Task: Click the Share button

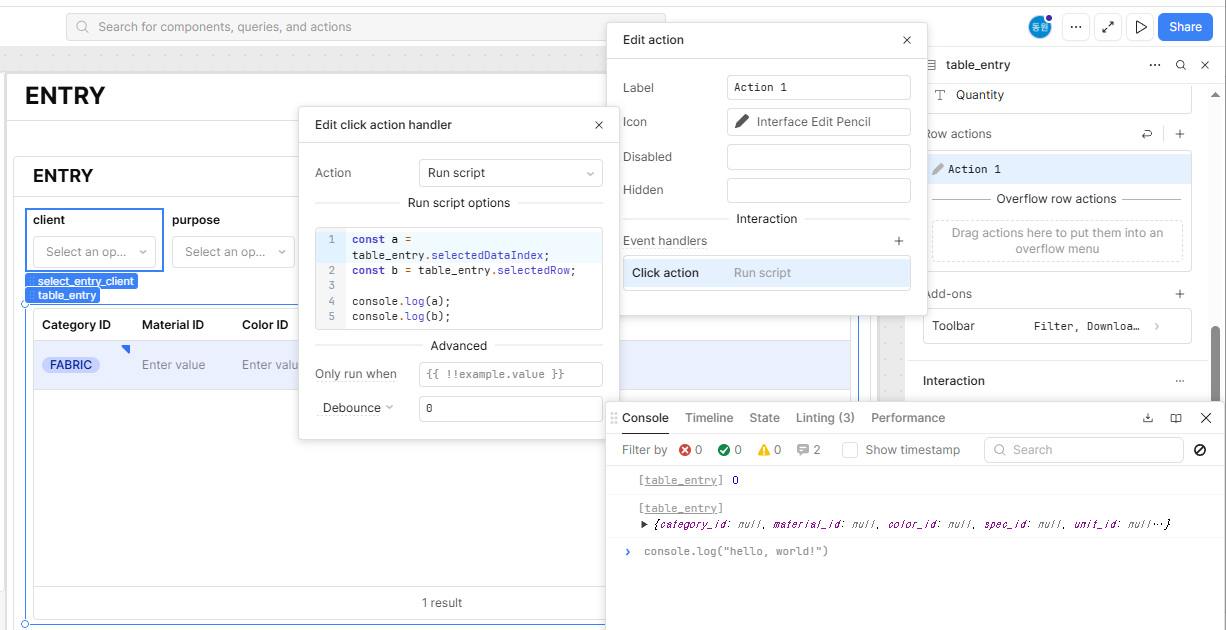Action: 1186,27
